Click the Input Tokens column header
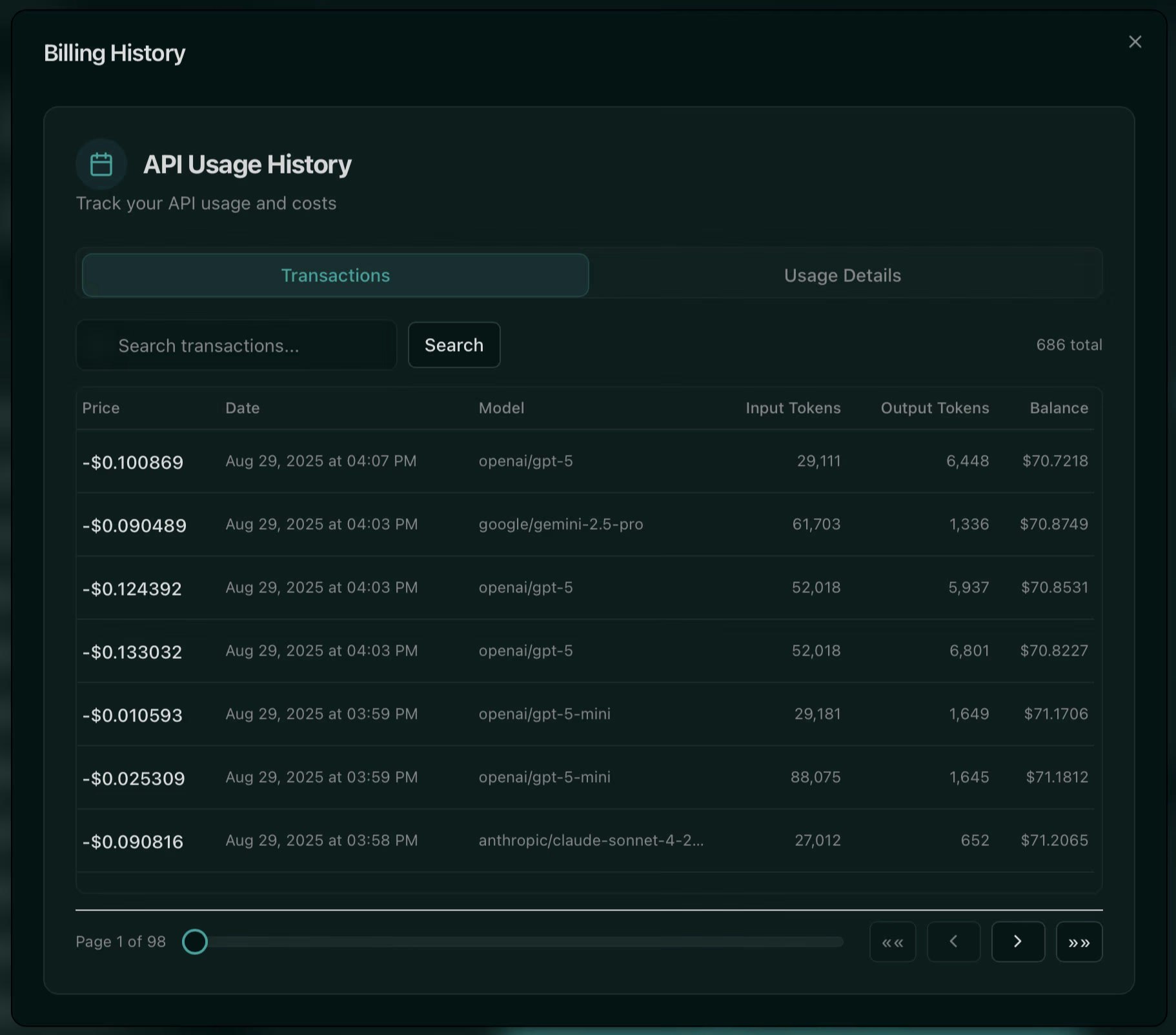The width and height of the screenshot is (1176, 1035). [x=793, y=408]
